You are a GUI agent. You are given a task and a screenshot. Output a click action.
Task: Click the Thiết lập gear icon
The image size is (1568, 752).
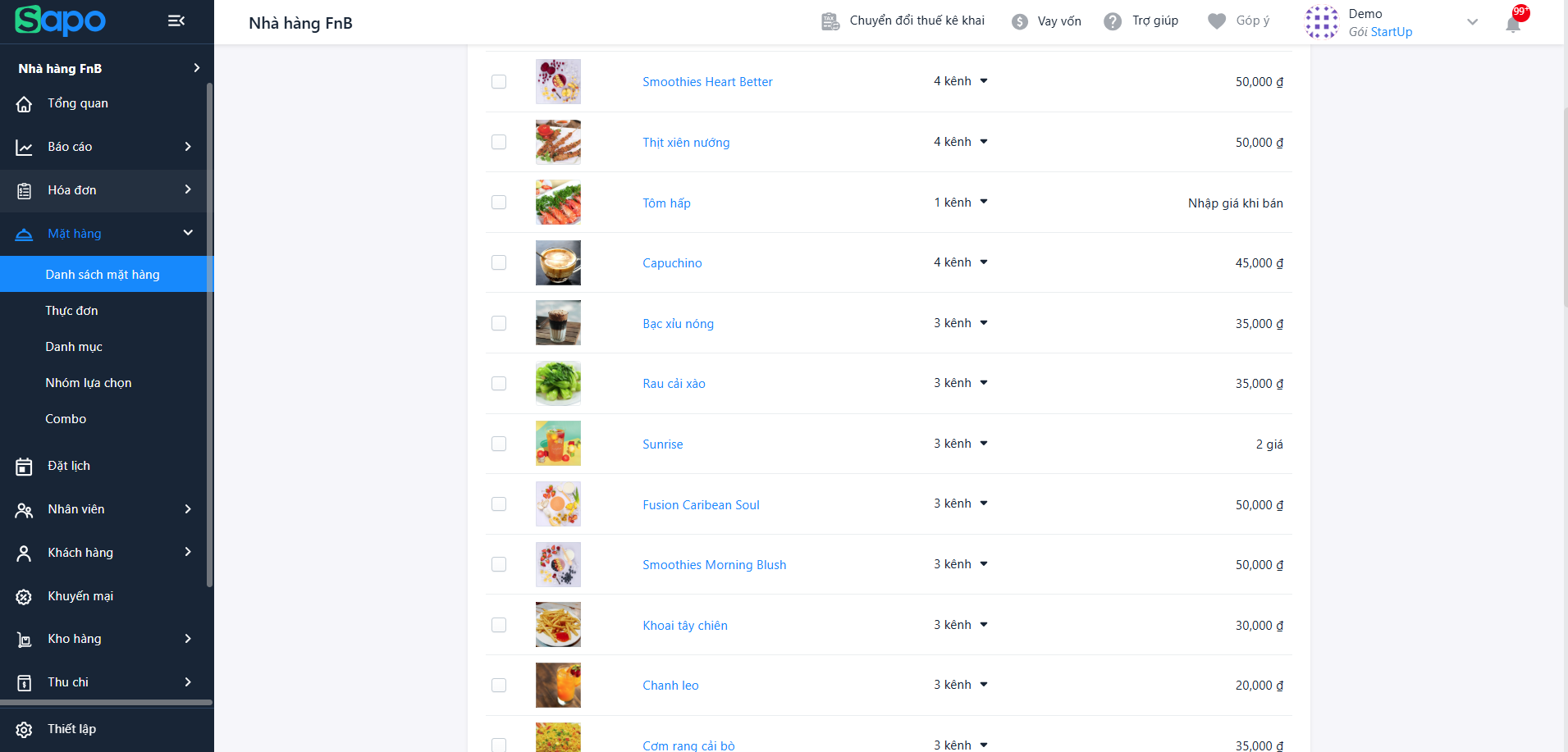point(25,729)
